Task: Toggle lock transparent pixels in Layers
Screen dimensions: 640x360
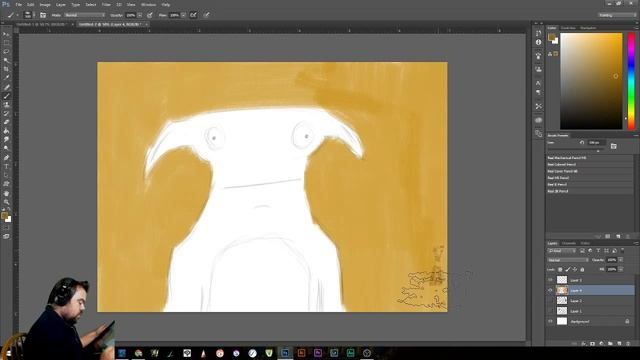Action: [x=560, y=269]
